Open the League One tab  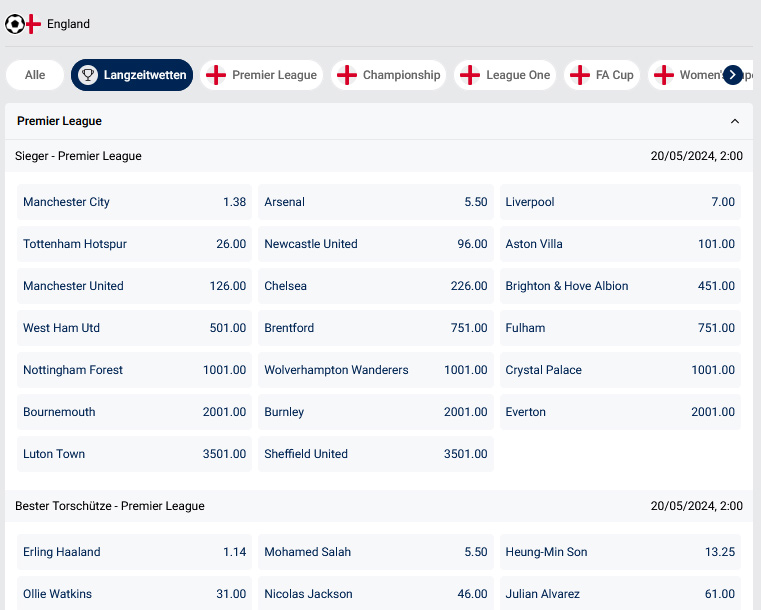505,75
